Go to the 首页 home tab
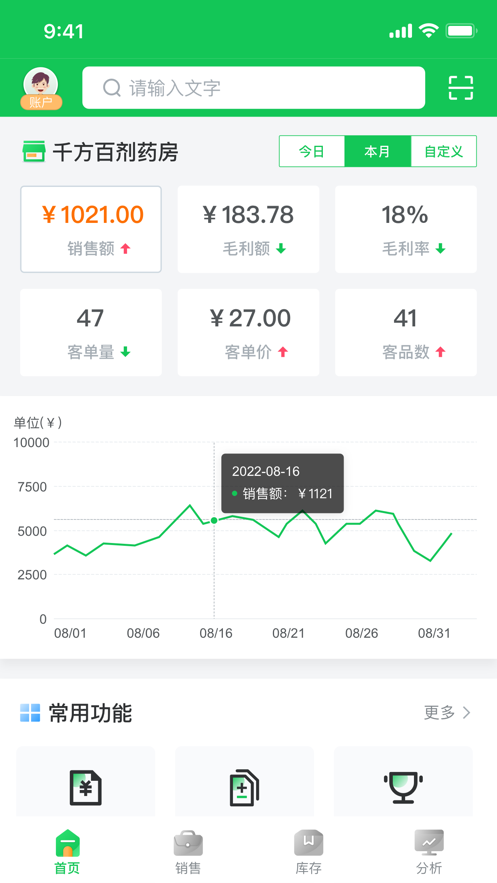The image size is (497, 883). click(x=68, y=852)
